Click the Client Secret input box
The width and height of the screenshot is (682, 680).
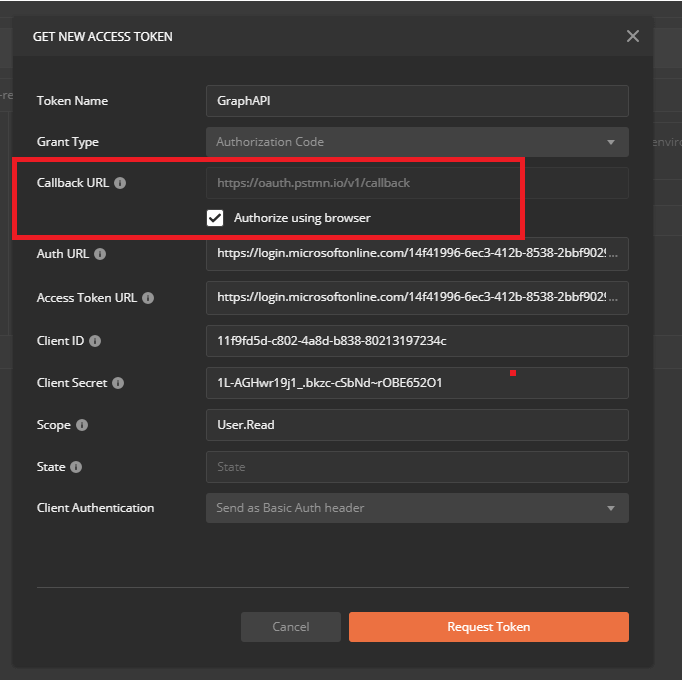pyautogui.click(x=416, y=383)
